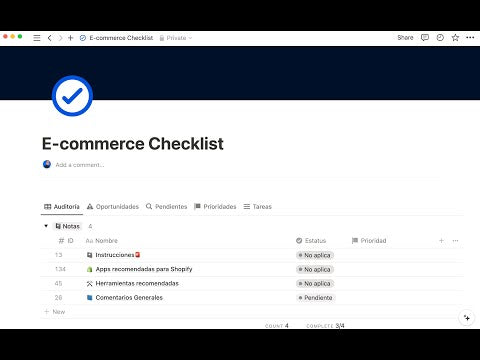The height and width of the screenshot is (360, 480).
Task: Click ID cell 134
Action: [x=60, y=269]
